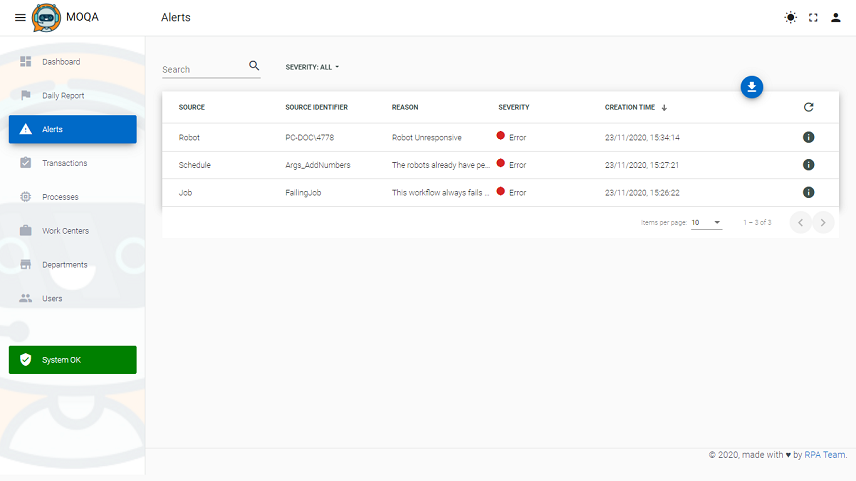The height and width of the screenshot is (481, 856).
Task: Follow the RPA Team footer link
Action: point(825,455)
